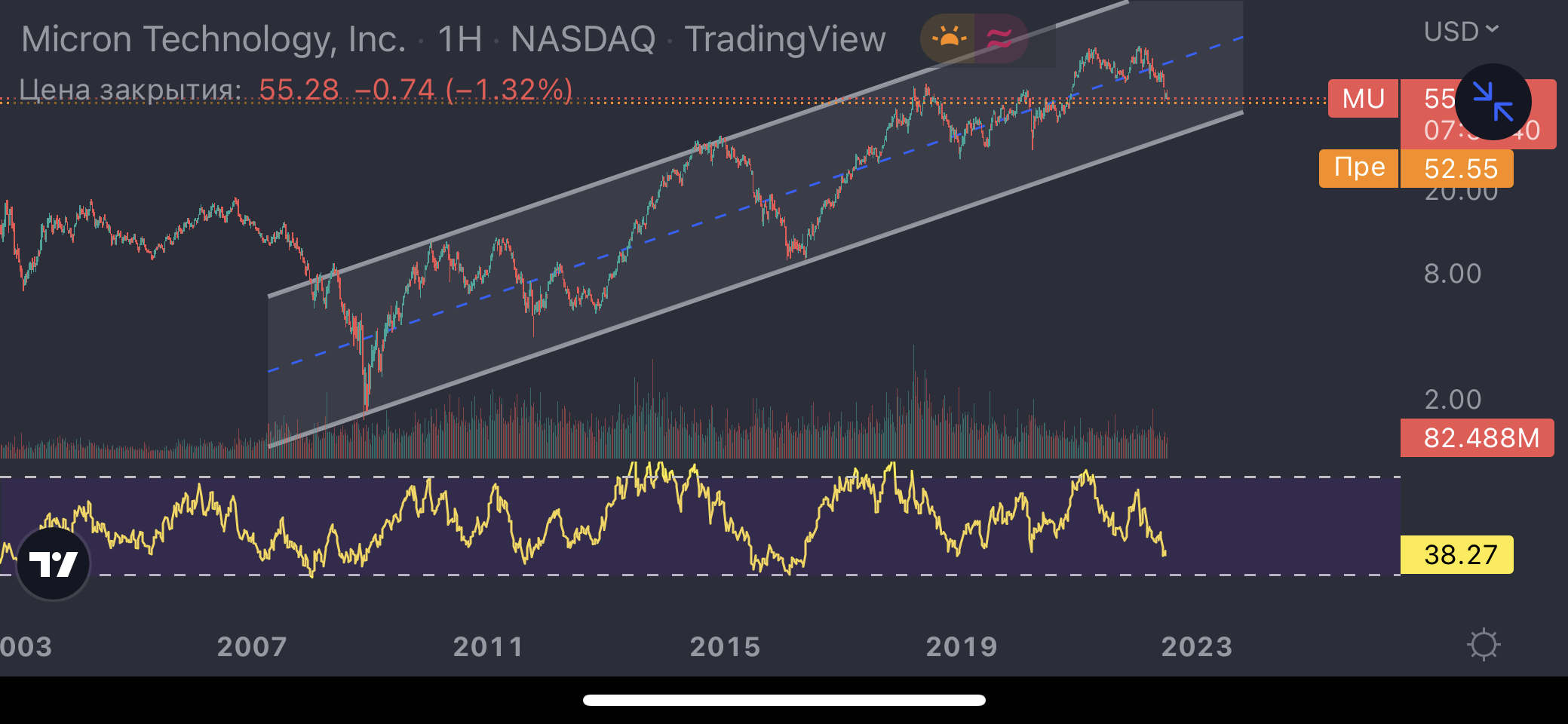
Task: Tap the collapse fullscreen arrows button
Action: [1493, 102]
